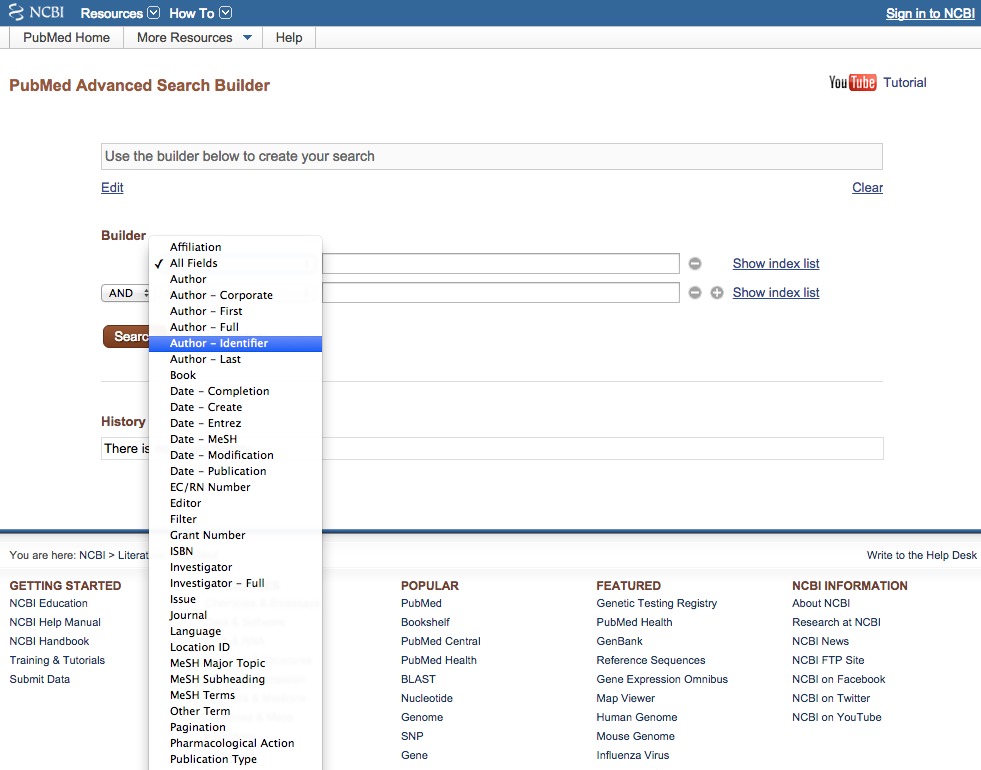This screenshot has width=981, height=770.
Task: Select Grant Number option
Action: (x=235, y=535)
